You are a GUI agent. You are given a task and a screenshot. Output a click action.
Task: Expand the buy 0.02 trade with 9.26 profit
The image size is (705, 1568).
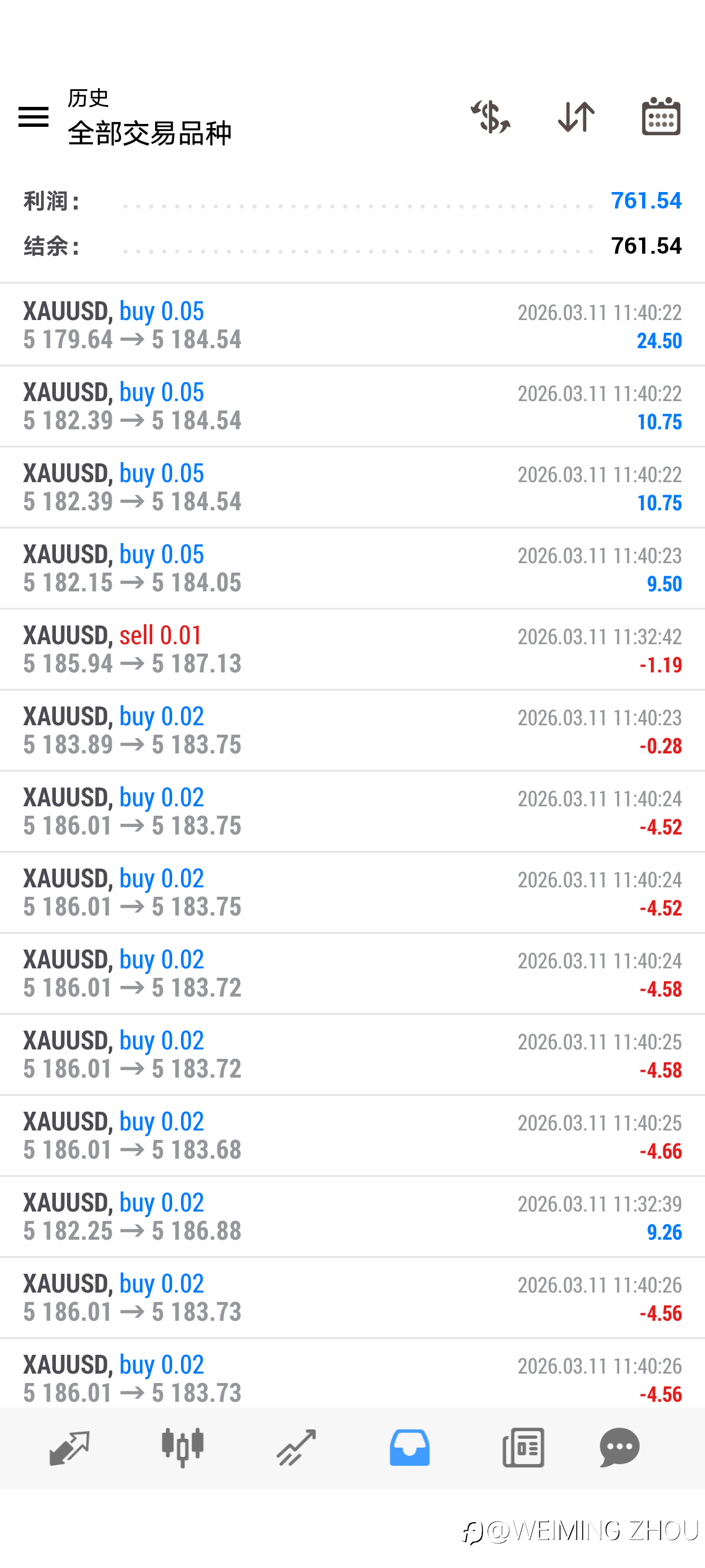click(x=352, y=1216)
